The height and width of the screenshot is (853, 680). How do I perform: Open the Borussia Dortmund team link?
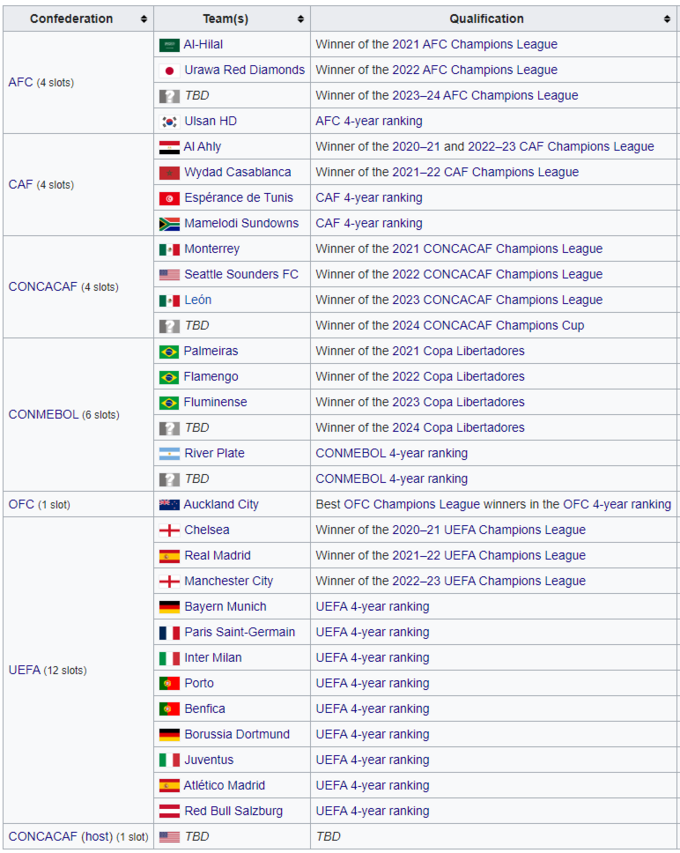pos(237,734)
